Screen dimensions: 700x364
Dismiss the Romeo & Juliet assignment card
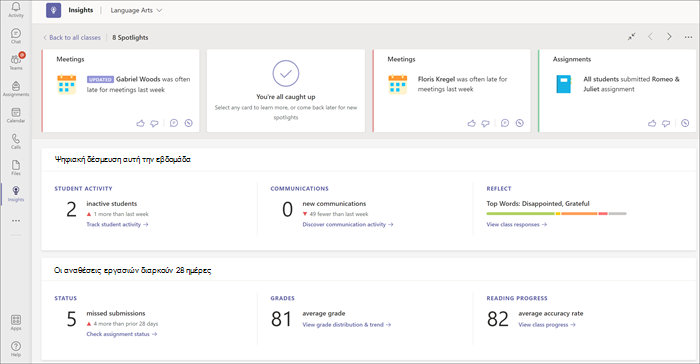tap(685, 123)
